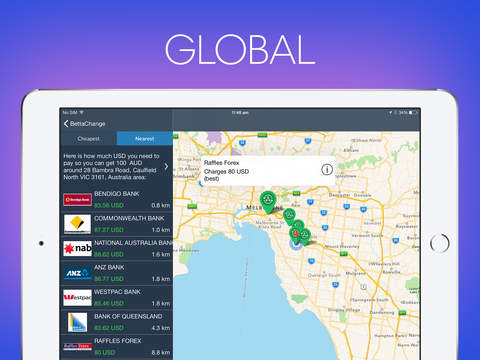Select the large green map pin near Melbourne
The width and height of the screenshot is (480, 360).
click(268, 201)
